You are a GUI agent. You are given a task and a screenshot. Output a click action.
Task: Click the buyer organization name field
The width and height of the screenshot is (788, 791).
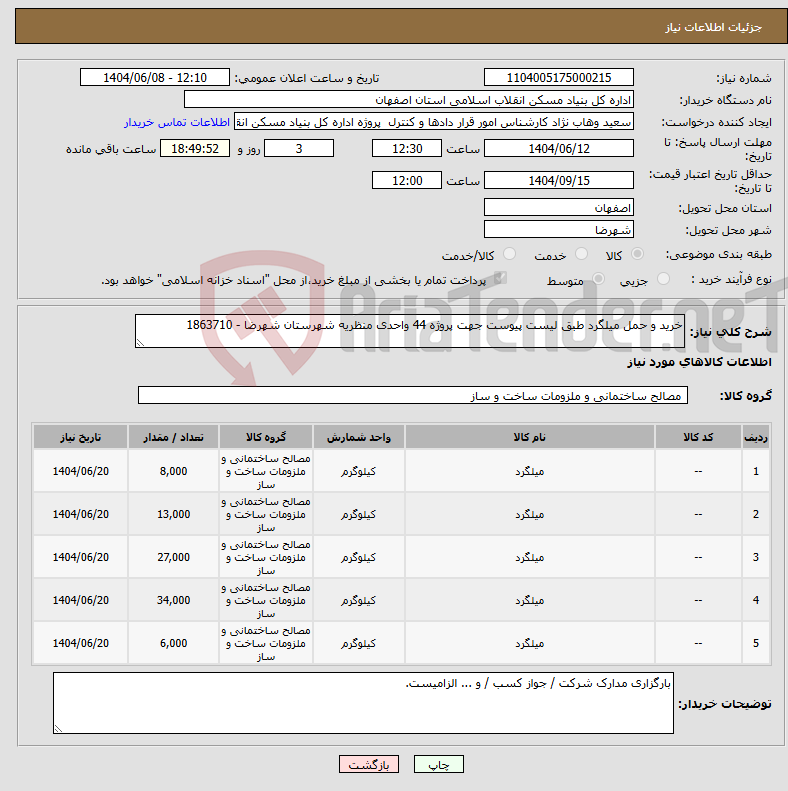[x=409, y=100]
